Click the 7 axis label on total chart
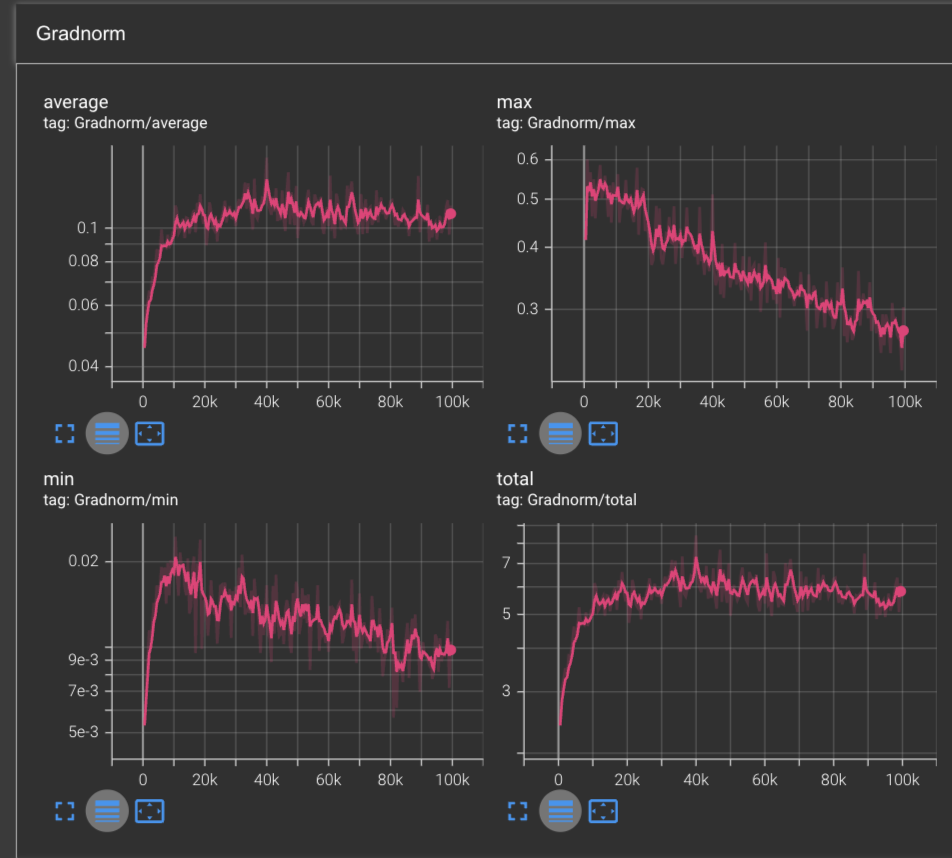 click(506, 563)
